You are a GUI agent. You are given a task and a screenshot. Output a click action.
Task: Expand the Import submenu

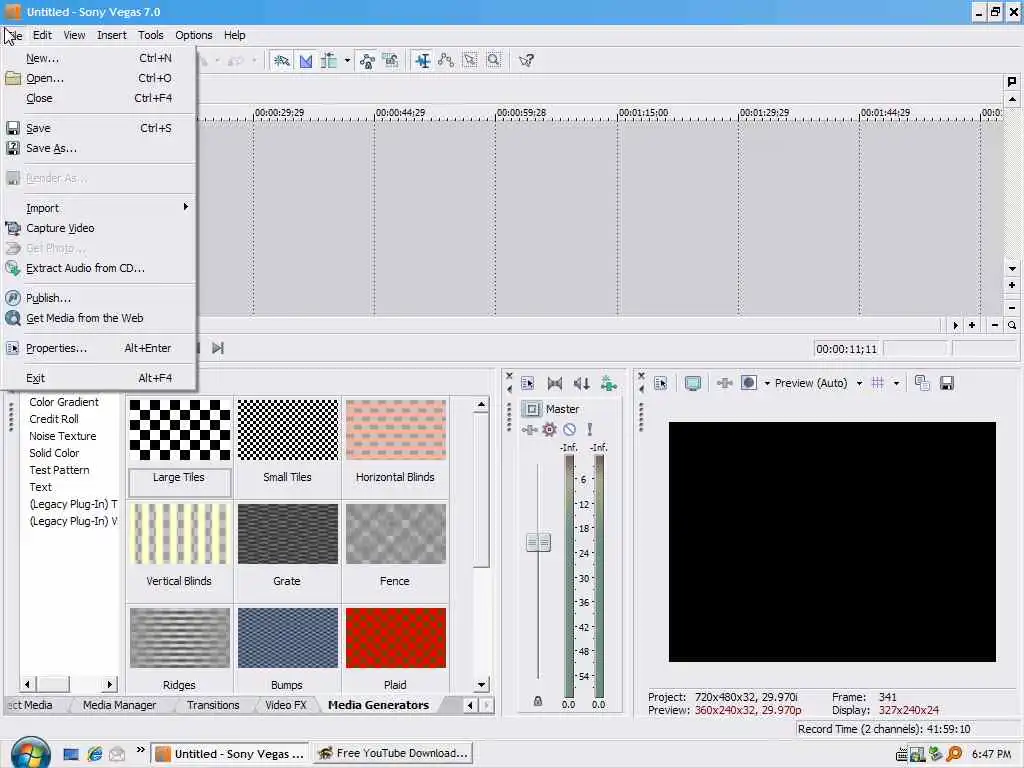99,208
